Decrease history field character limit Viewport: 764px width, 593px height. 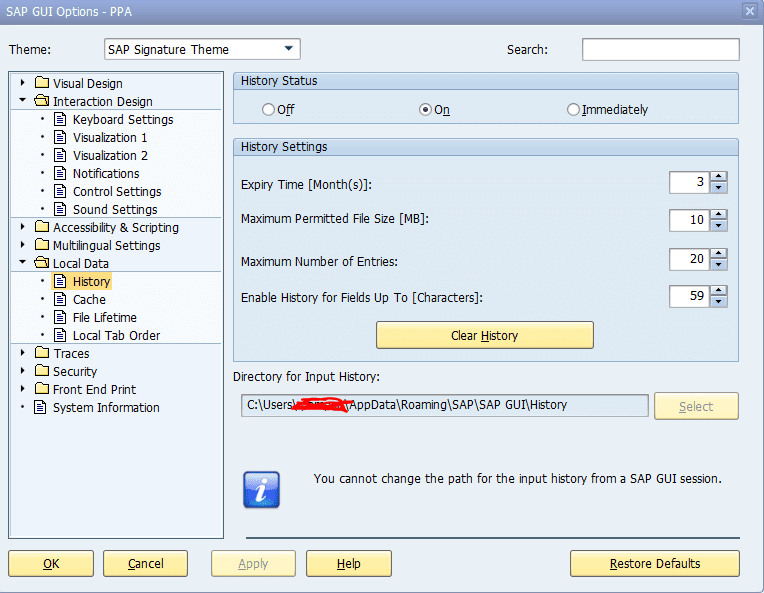pyautogui.click(x=719, y=302)
